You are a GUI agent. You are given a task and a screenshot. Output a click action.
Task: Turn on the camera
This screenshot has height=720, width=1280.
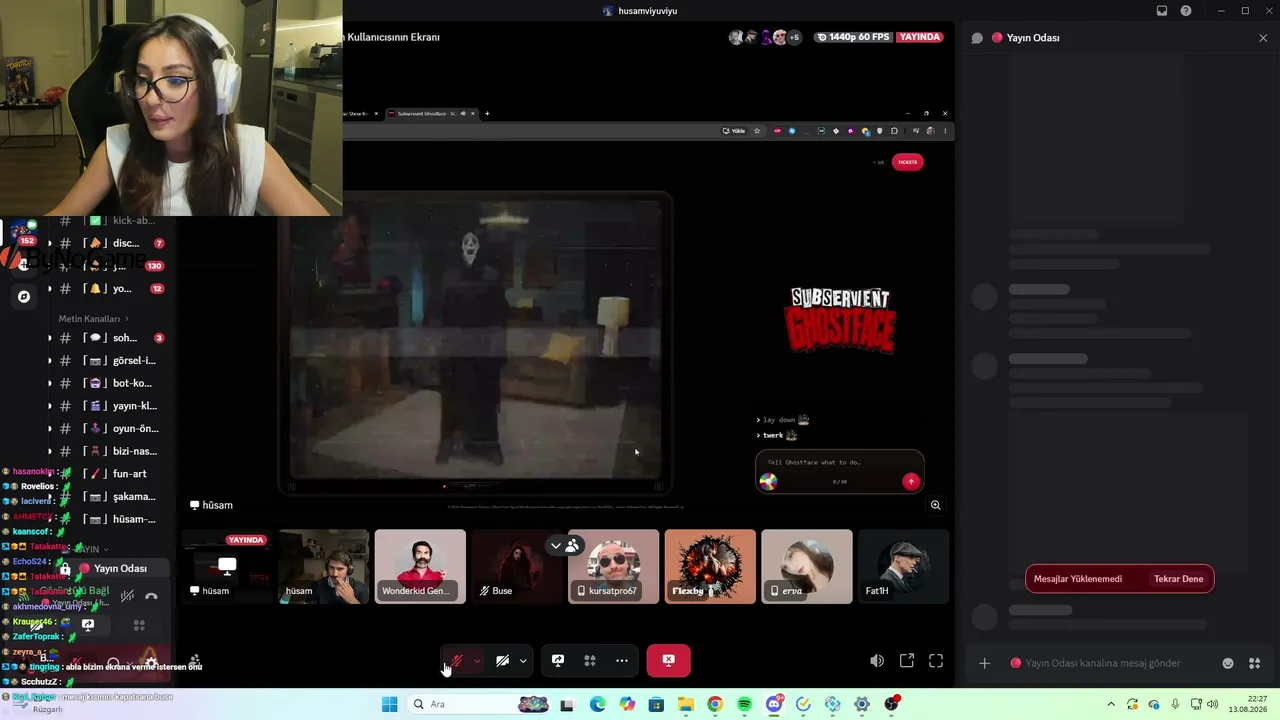[x=502, y=660]
